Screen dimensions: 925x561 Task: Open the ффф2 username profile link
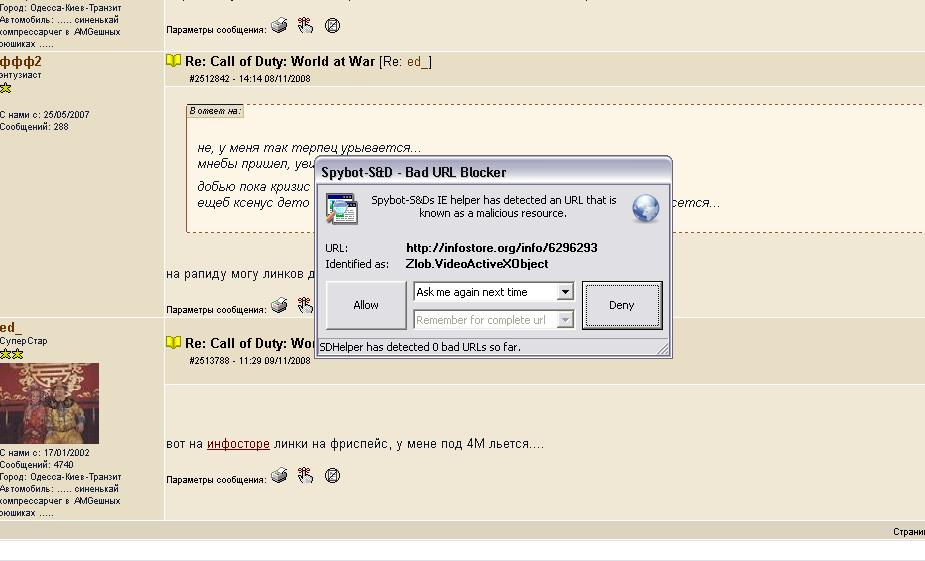click(20, 62)
